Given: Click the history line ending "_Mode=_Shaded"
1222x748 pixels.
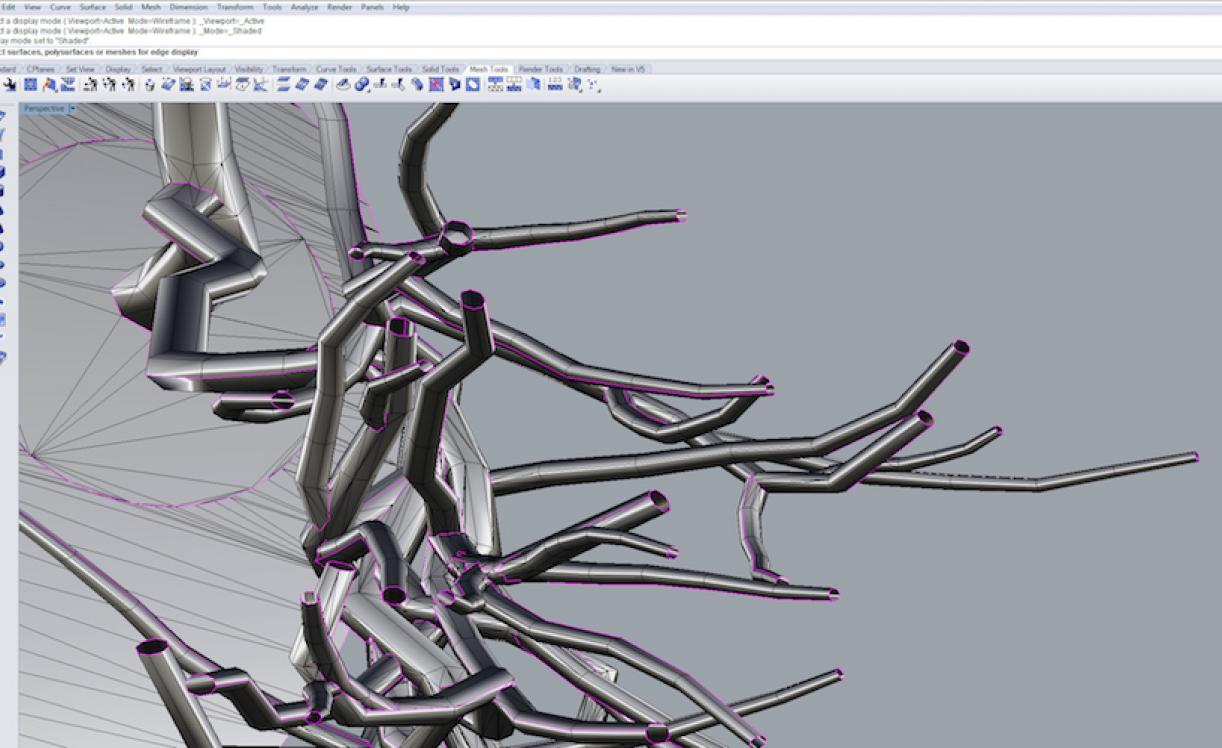Looking at the screenshot, I should (x=131, y=31).
